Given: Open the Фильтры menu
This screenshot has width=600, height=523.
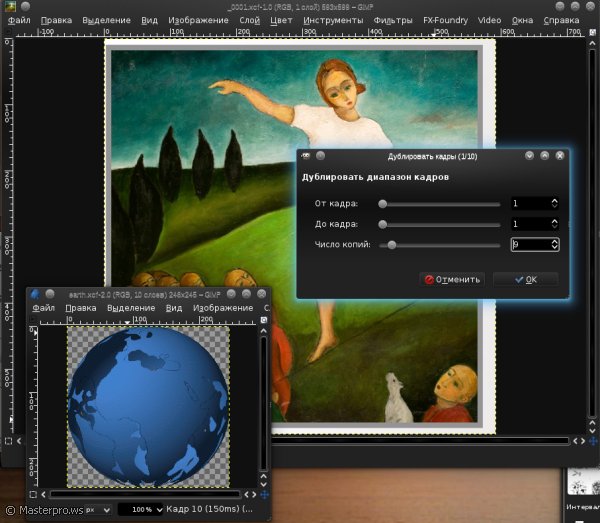Looking at the screenshot, I should (393, 20).
